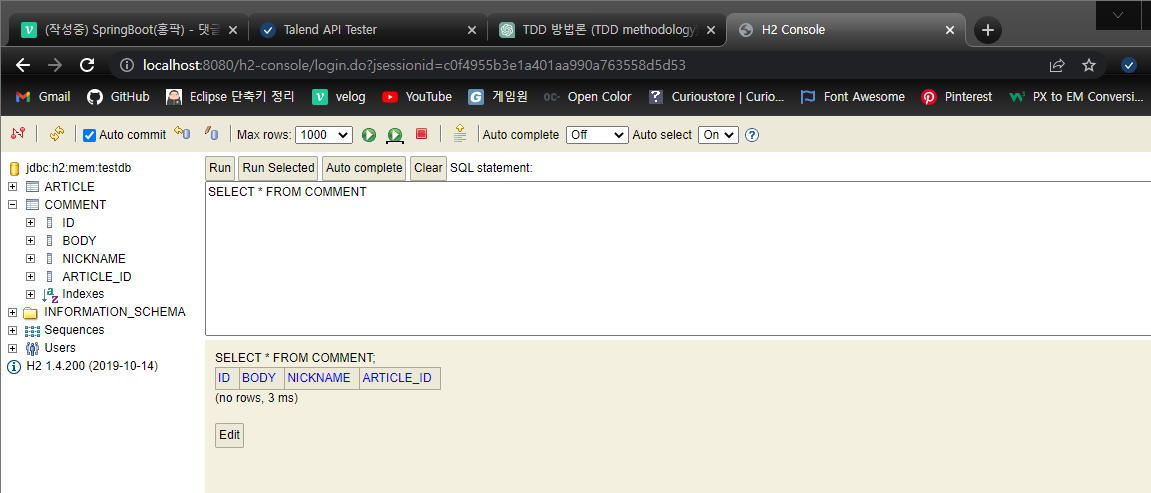This screenshot has height=493, width=1151.
Task: Open the Font Awesome bookmark
Action: coord(852,97)
